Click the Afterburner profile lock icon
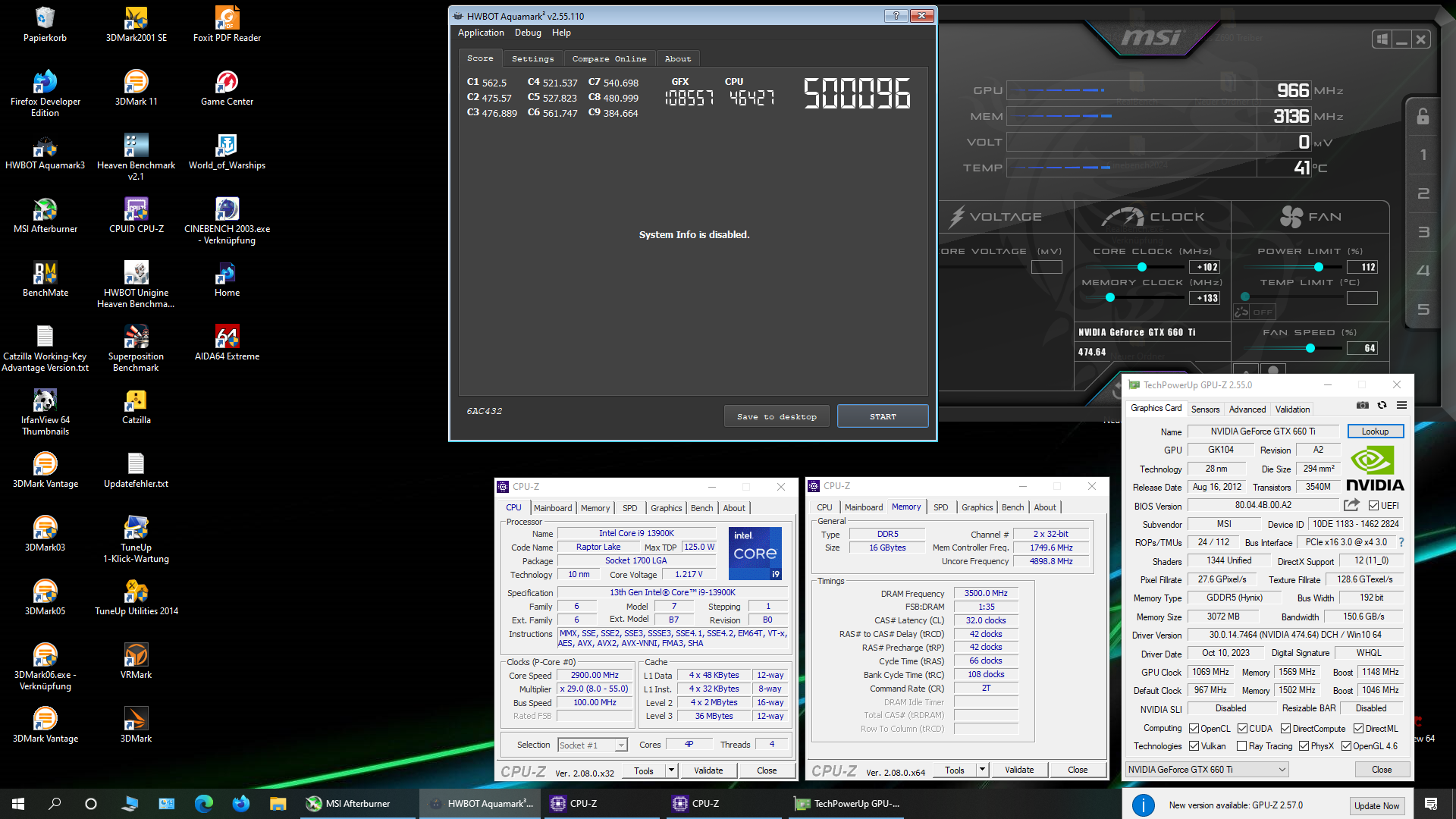Image resolution: width=1456 pixels, height=819 pixels. click(x=1423, y=116)
